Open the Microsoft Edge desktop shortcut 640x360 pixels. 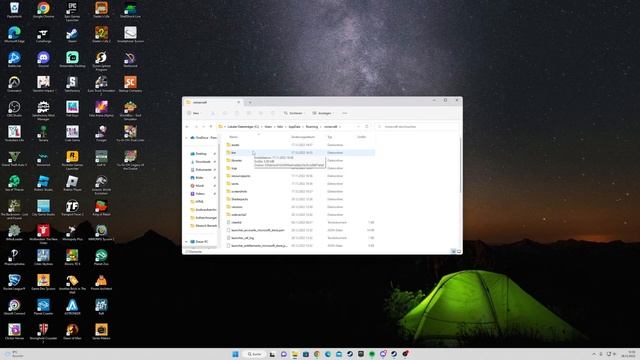14,34
